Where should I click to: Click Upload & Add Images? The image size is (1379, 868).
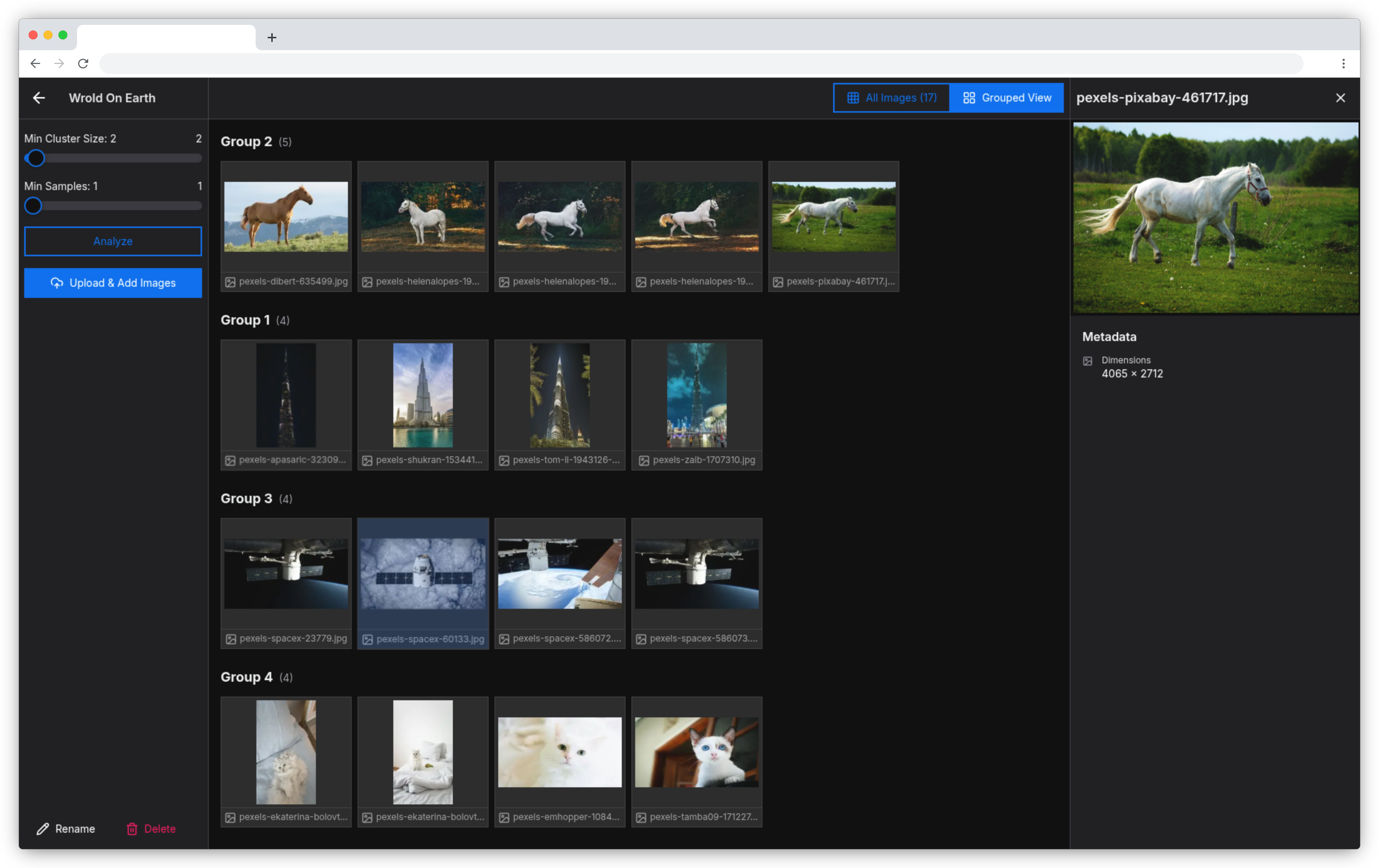(113, 283)
